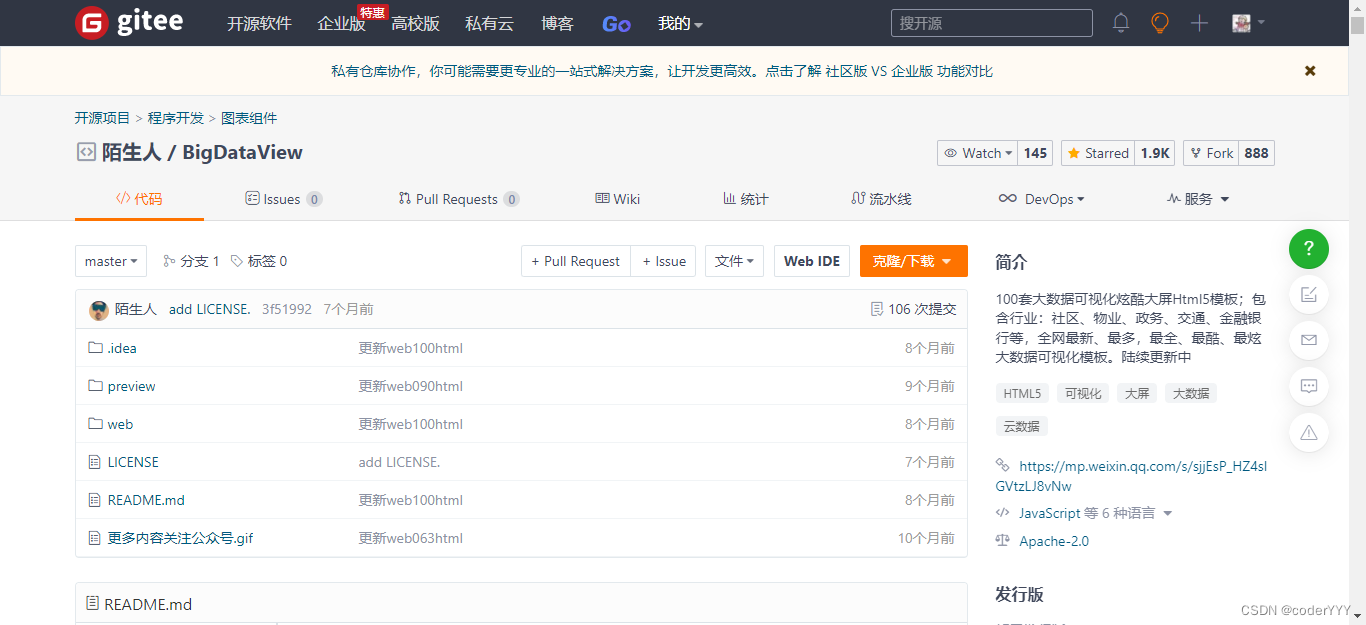Fork the repository
Image resolution: width=1366 pixels, height=625 pixels.
coord(1211,153)
